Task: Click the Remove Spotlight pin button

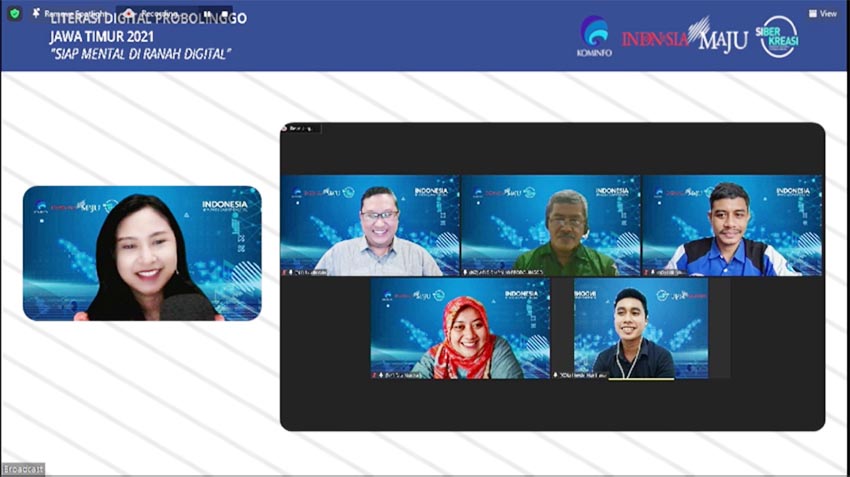Action: 68,13
